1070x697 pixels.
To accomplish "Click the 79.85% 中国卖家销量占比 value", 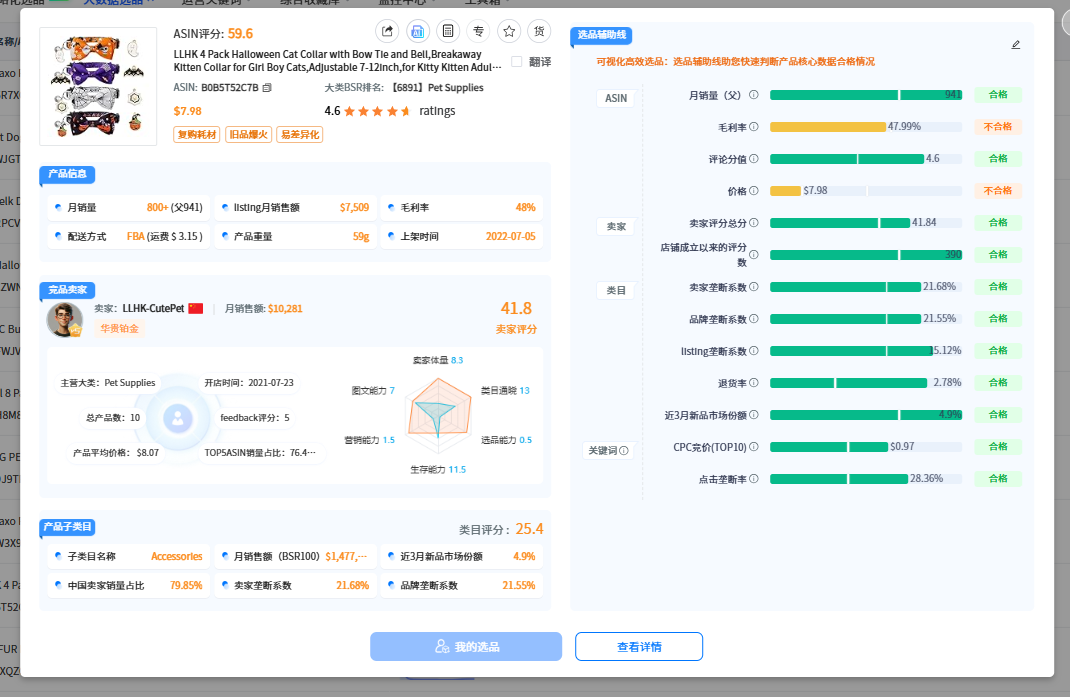I will [x=186, y=586].
